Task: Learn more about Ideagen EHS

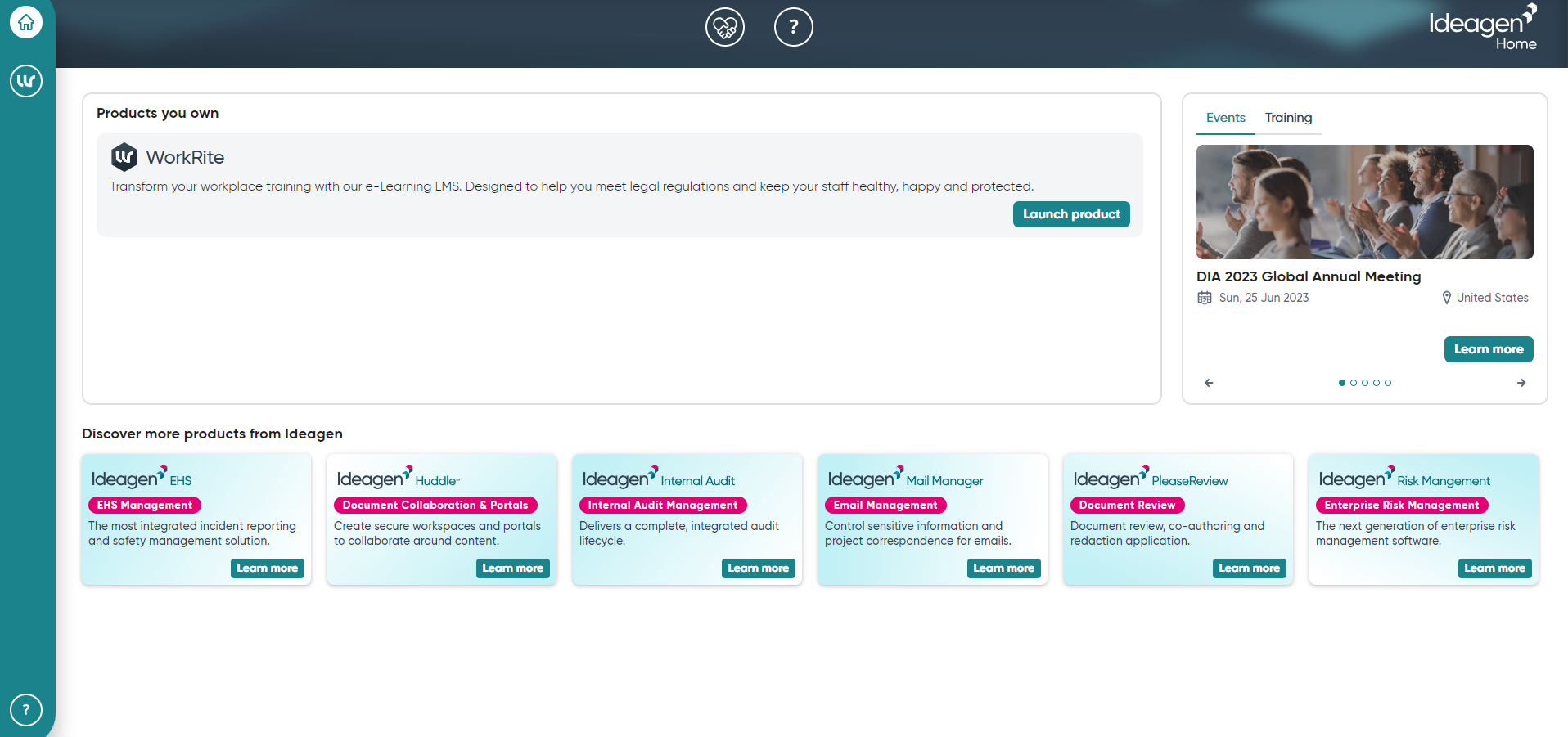Action: (268, 568)
